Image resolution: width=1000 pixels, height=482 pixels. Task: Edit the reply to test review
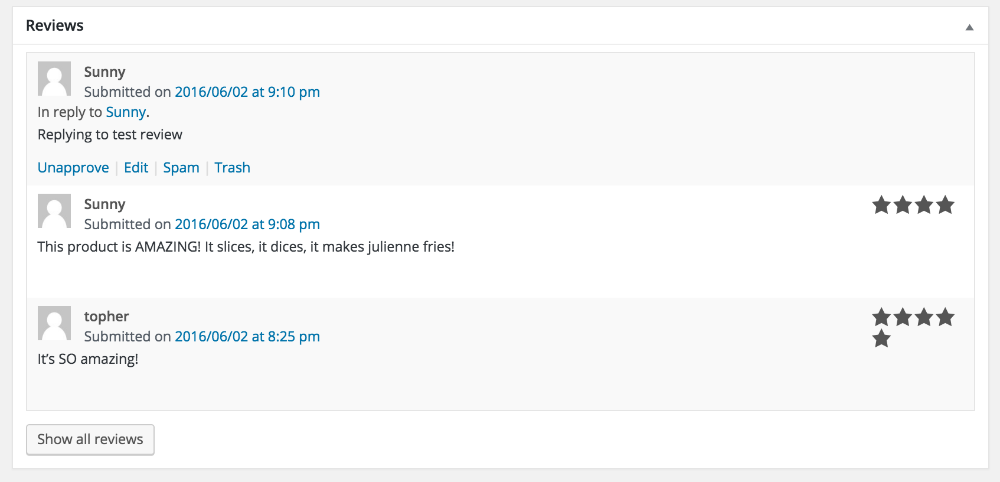(x=136, y=168)
